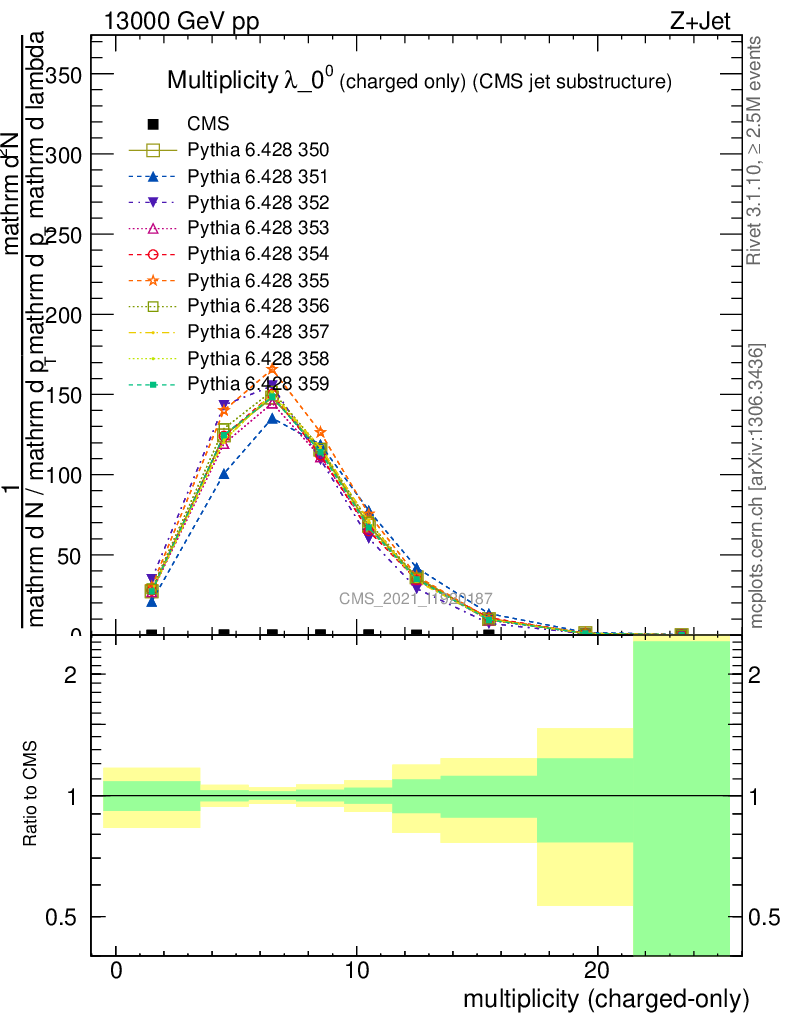Click the Pythia 6.428 351 blue triangle marker
The width and height of the screenshot is (786, 1024).
point(153,176)
